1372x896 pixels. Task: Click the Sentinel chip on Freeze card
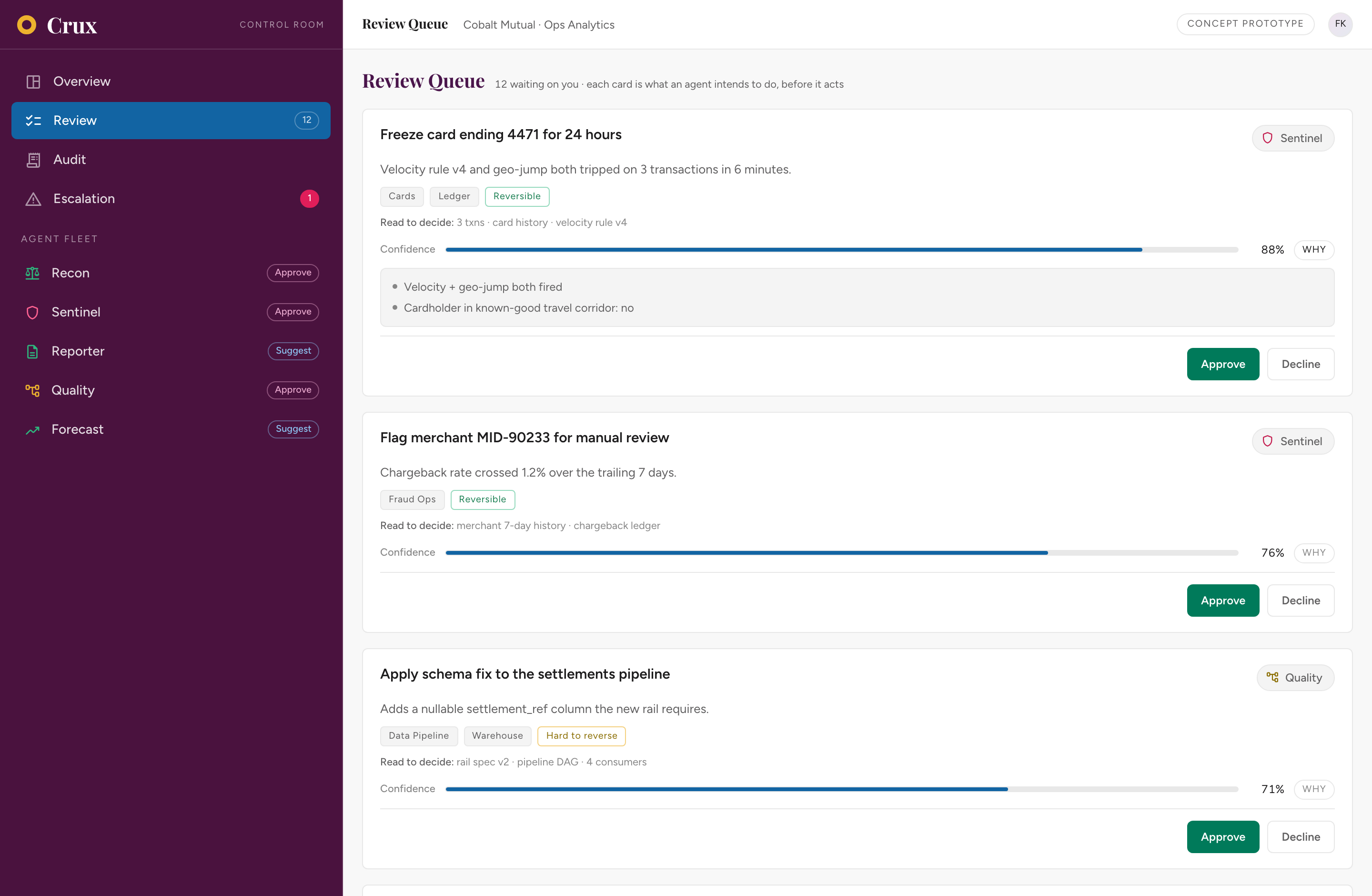tap(1293, 138)
